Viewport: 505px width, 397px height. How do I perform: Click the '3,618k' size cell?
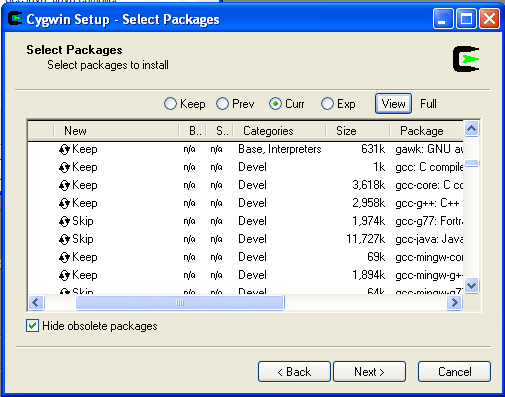[369, 185]
